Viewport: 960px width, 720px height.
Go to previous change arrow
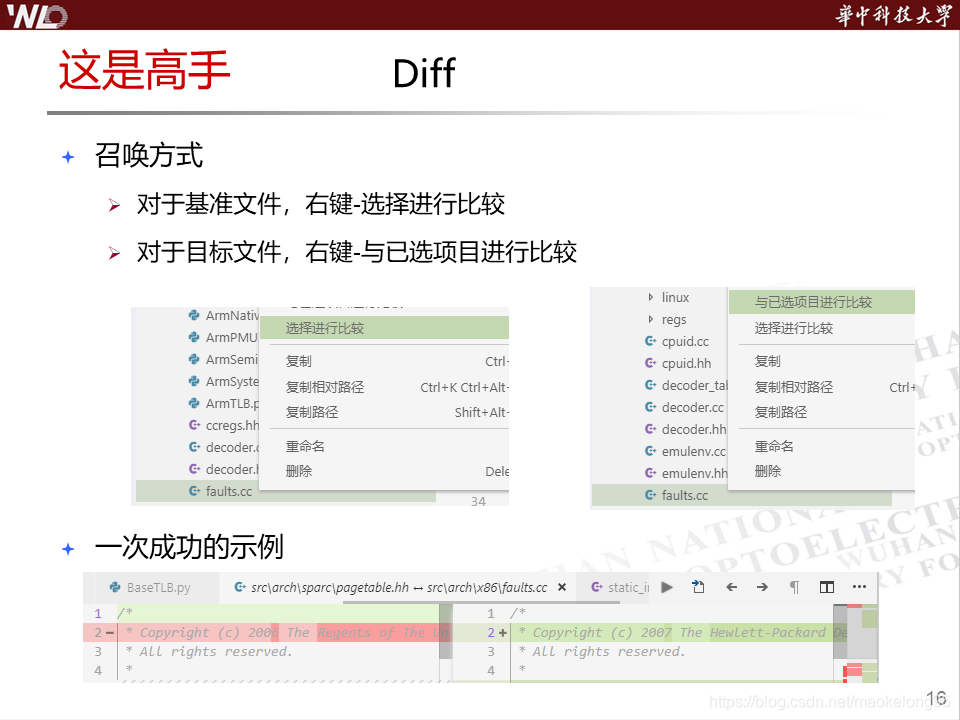point(732,587)
